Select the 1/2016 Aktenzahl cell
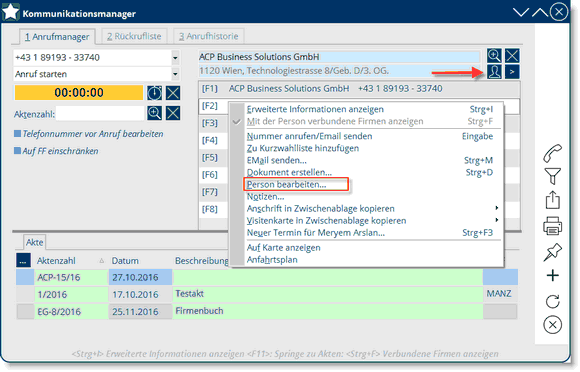Screen dimensions: 580x372 (71, 294)
